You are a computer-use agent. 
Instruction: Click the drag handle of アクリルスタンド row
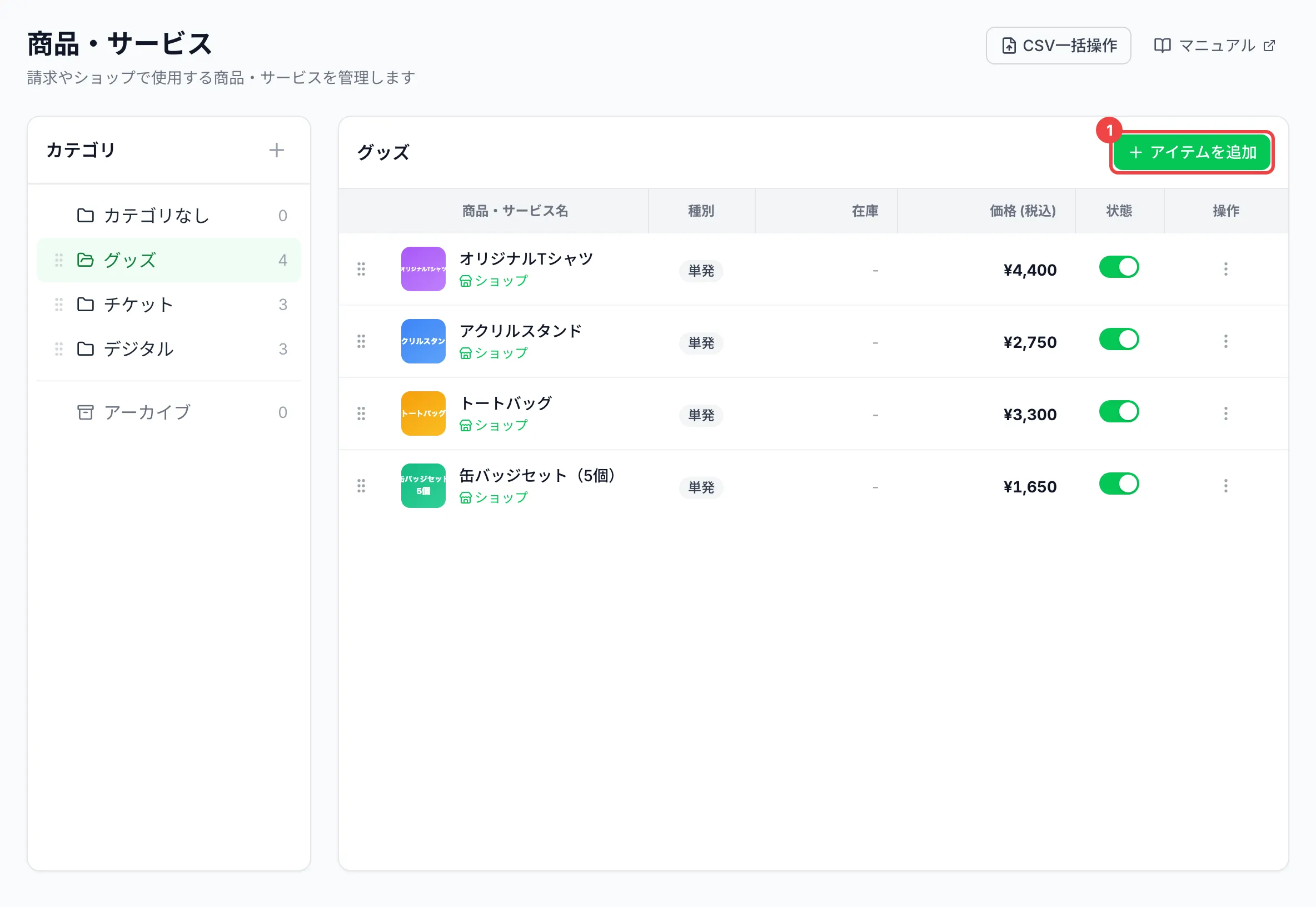(x=361, y=341)
